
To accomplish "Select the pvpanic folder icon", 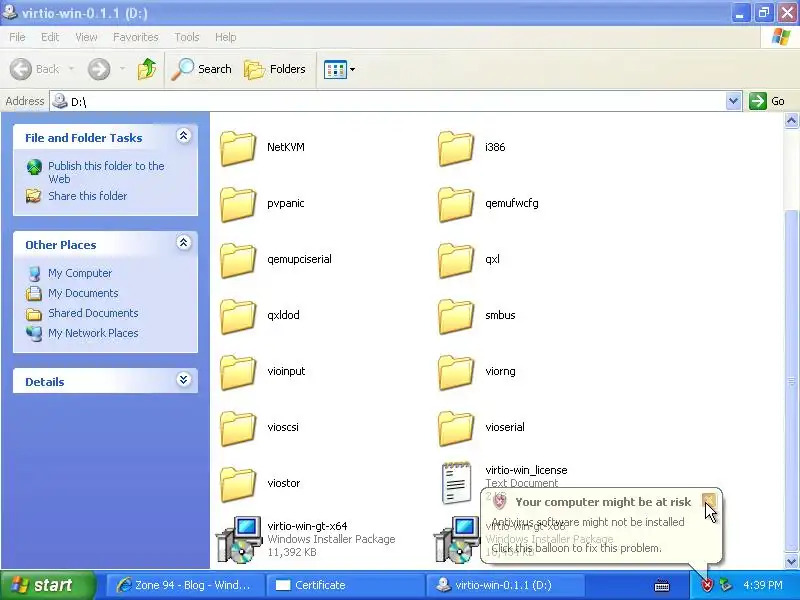I will (238, 205).
